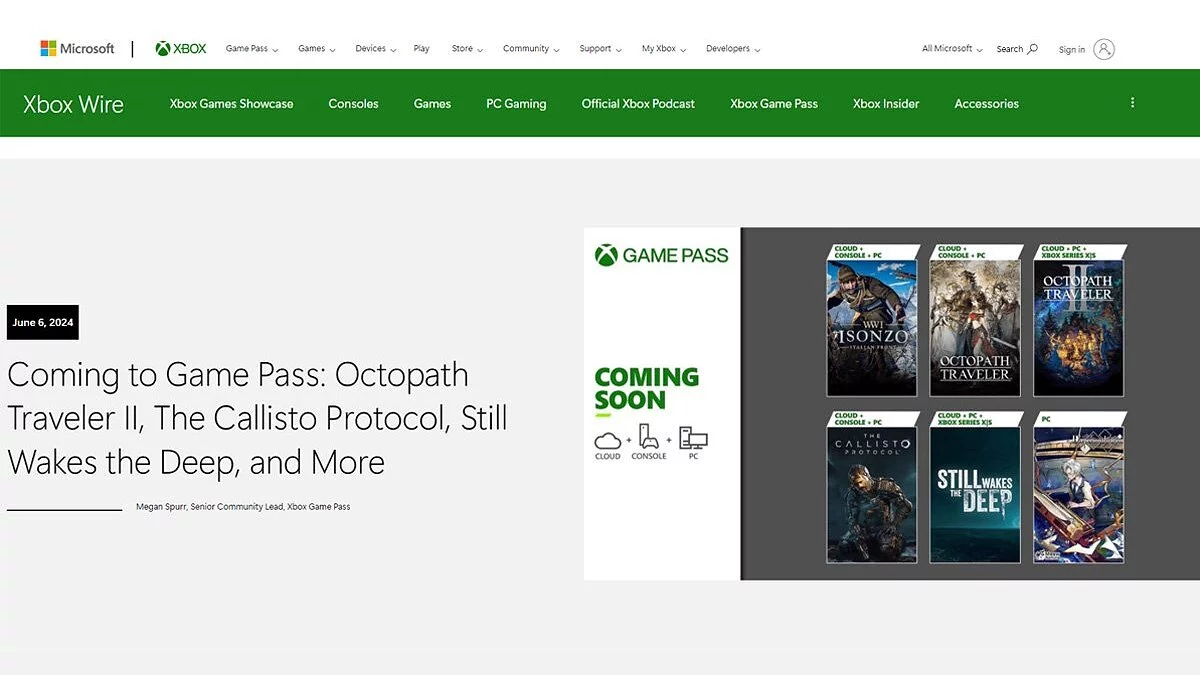Image resolution: width=1200 pixels, height=675 pixels.
Task: Click the Xbox logo in header
Action: 181,49
